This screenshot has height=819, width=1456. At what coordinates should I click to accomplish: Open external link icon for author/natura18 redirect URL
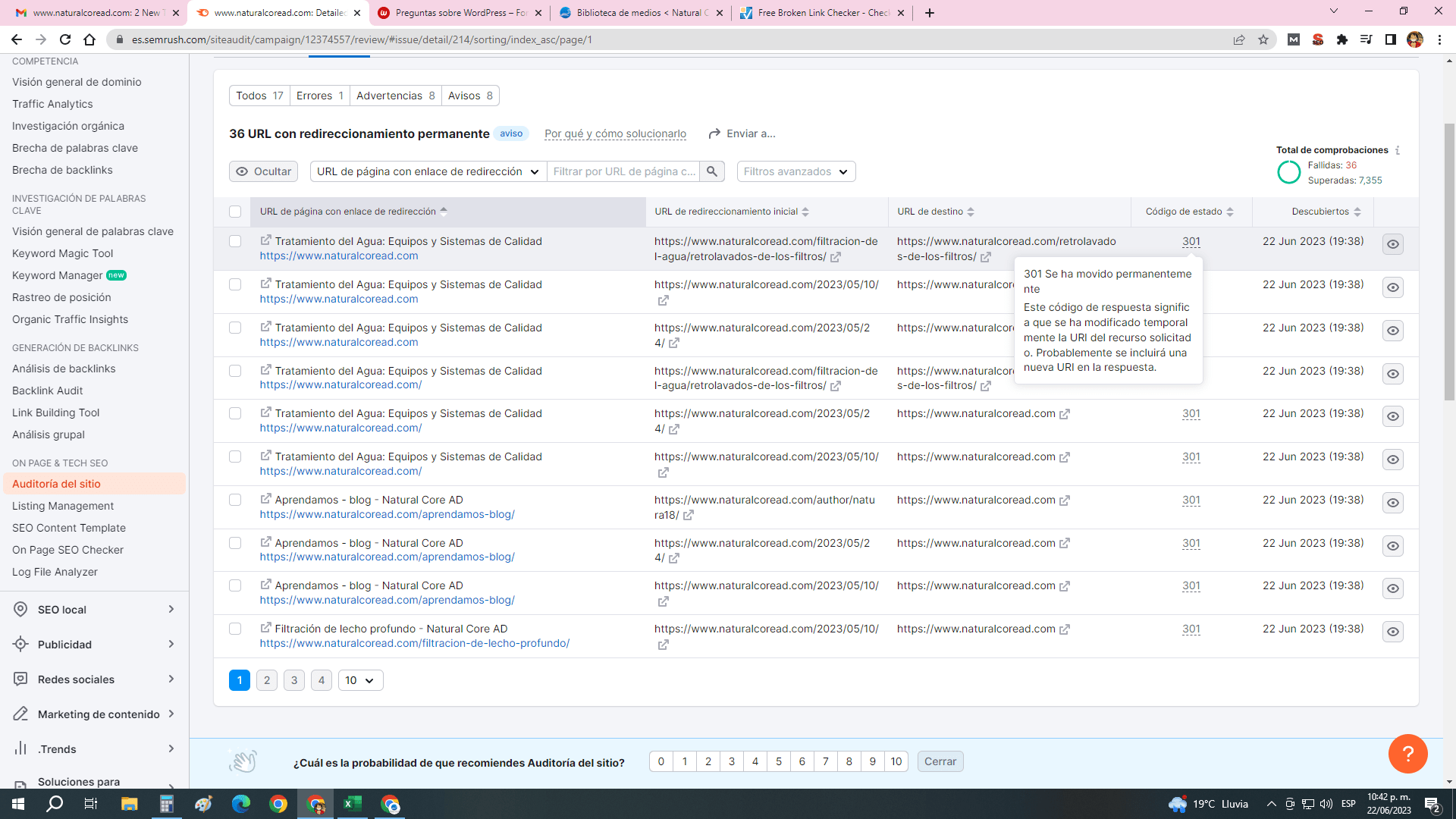[689, 516]
